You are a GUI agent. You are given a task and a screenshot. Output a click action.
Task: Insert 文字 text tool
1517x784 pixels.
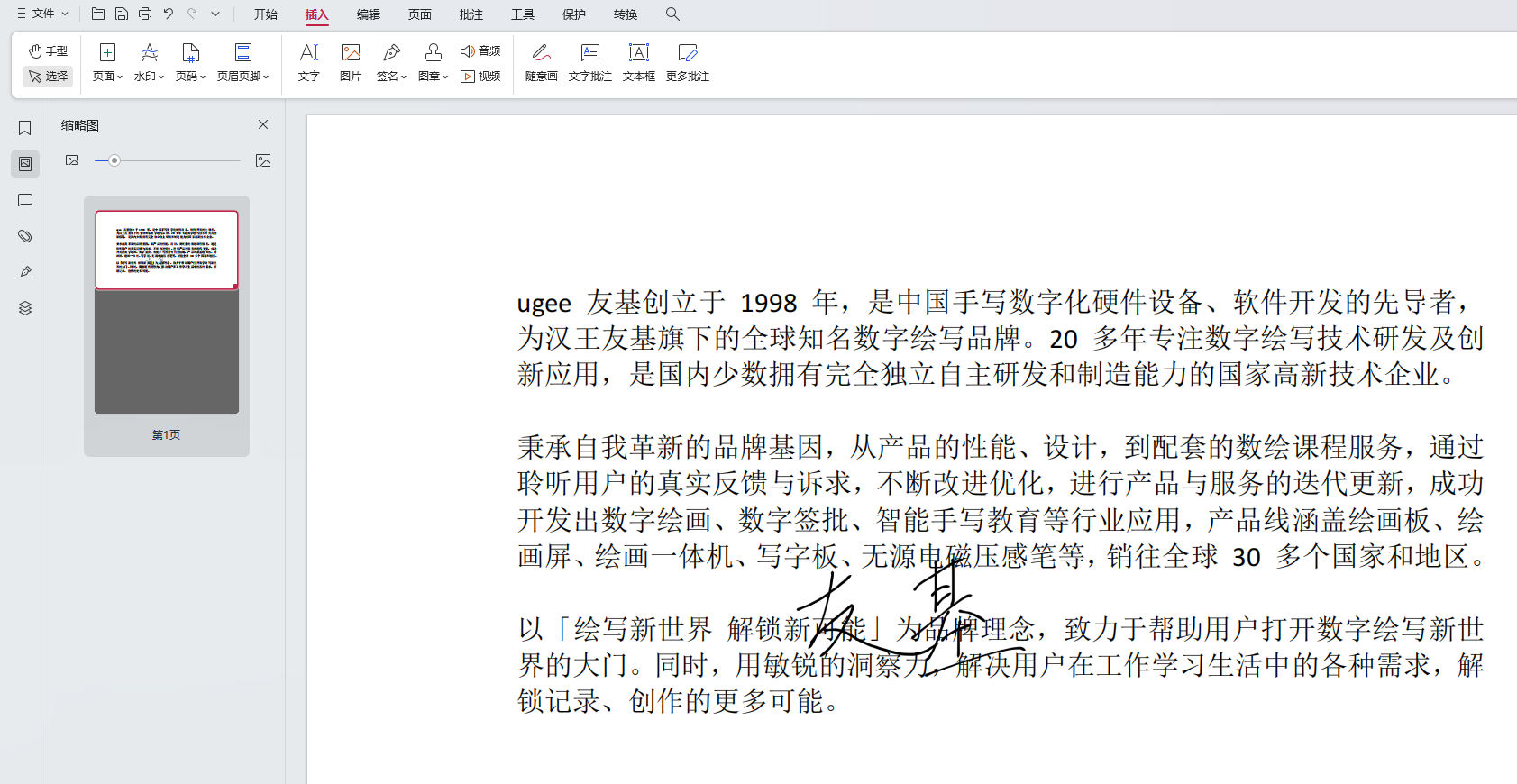click(309, 63)
